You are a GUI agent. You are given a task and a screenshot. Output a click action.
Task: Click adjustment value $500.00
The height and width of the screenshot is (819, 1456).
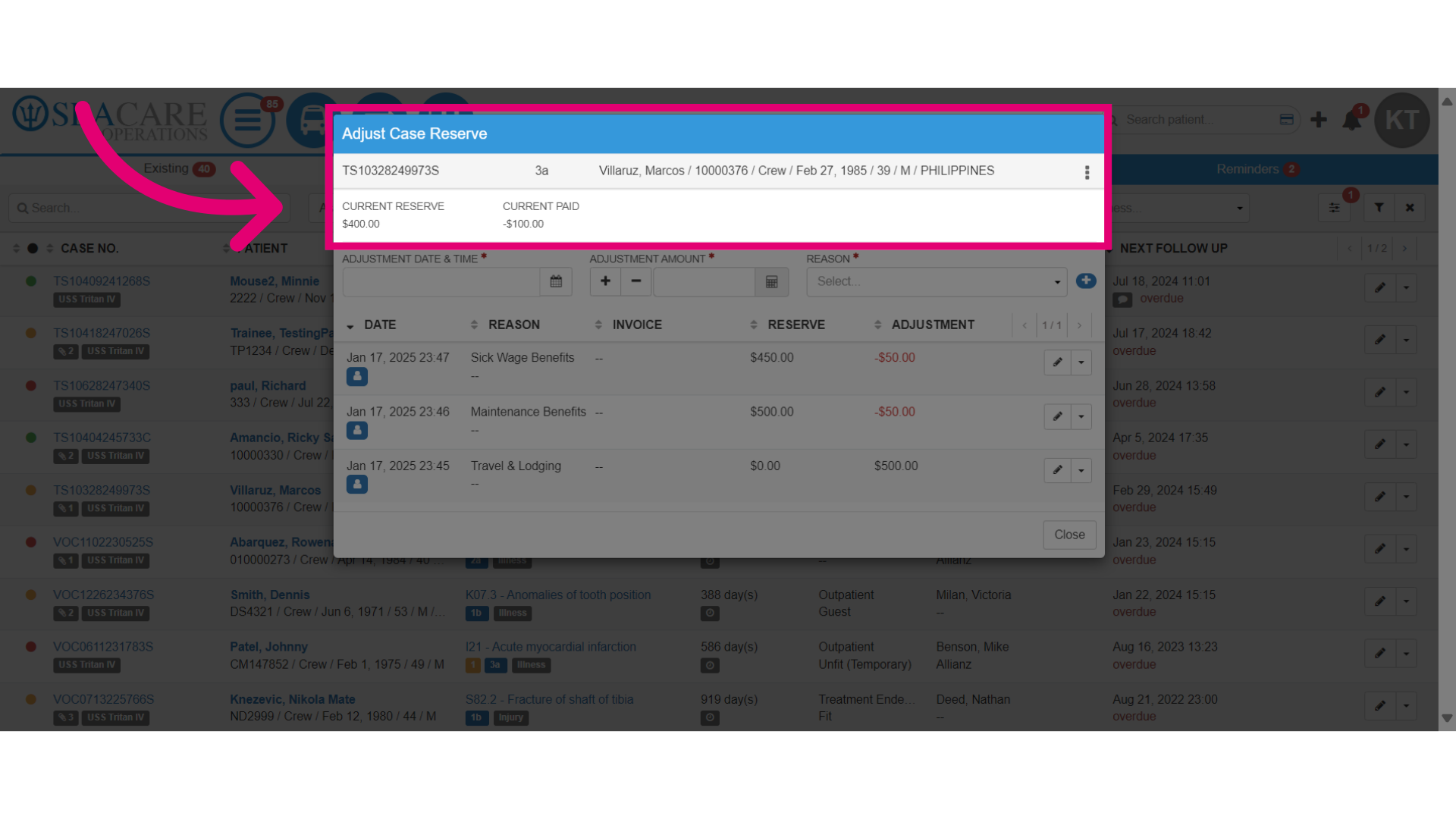tap(896, 466)
